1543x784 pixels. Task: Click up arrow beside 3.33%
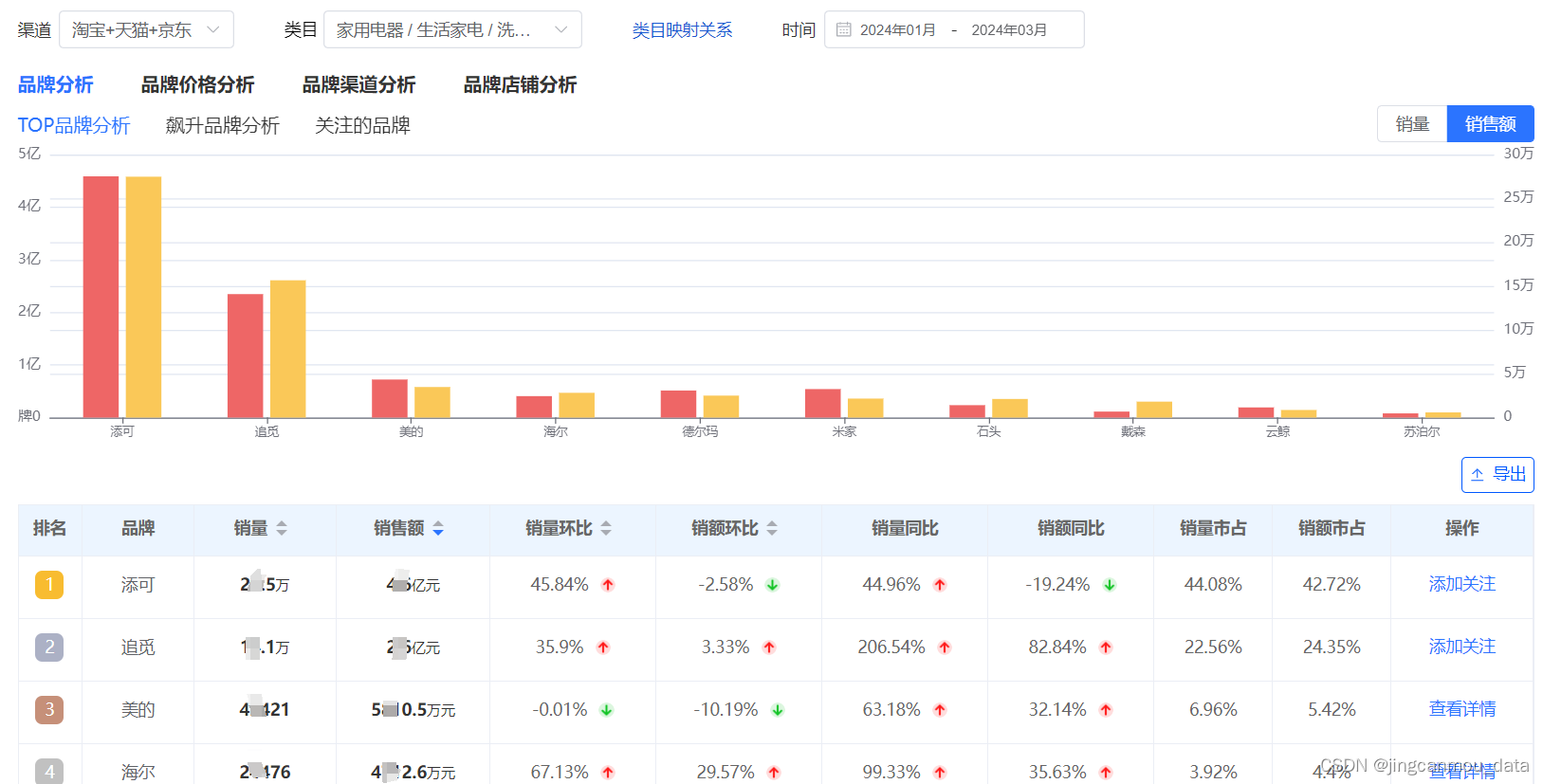(x=769, y=647)
